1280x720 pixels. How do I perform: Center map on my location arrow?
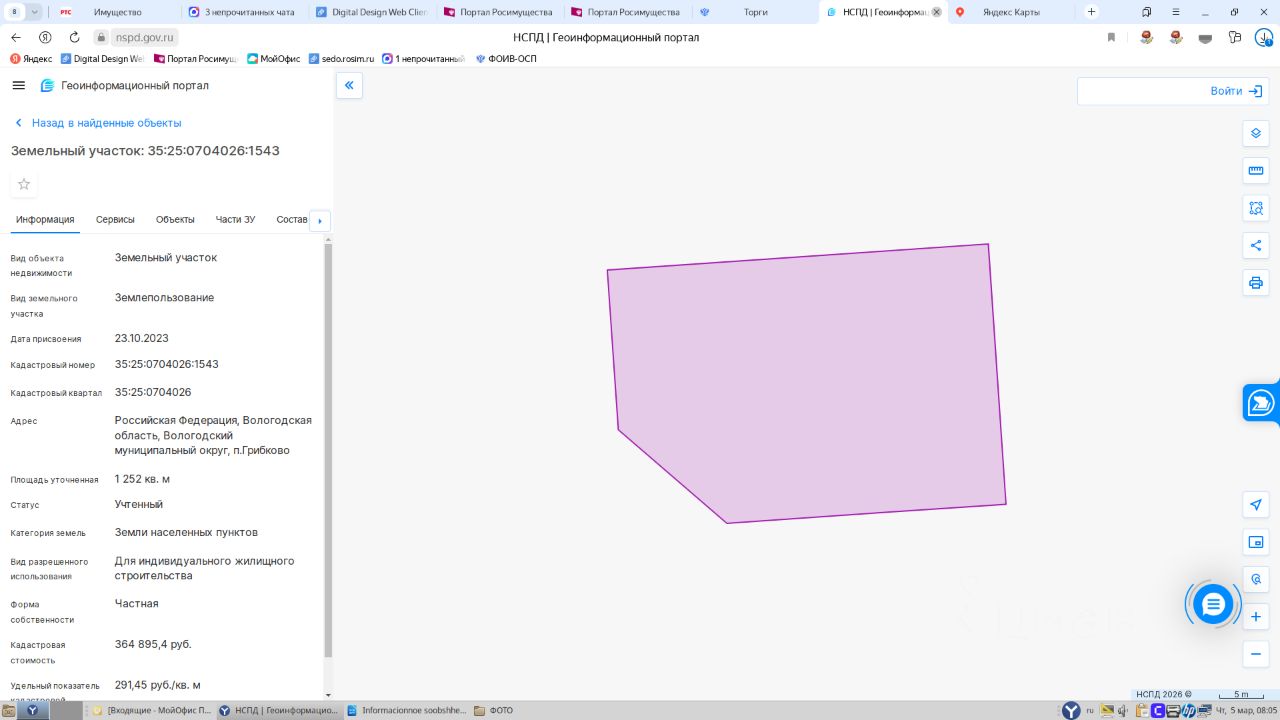click(x=1256, y=504)
